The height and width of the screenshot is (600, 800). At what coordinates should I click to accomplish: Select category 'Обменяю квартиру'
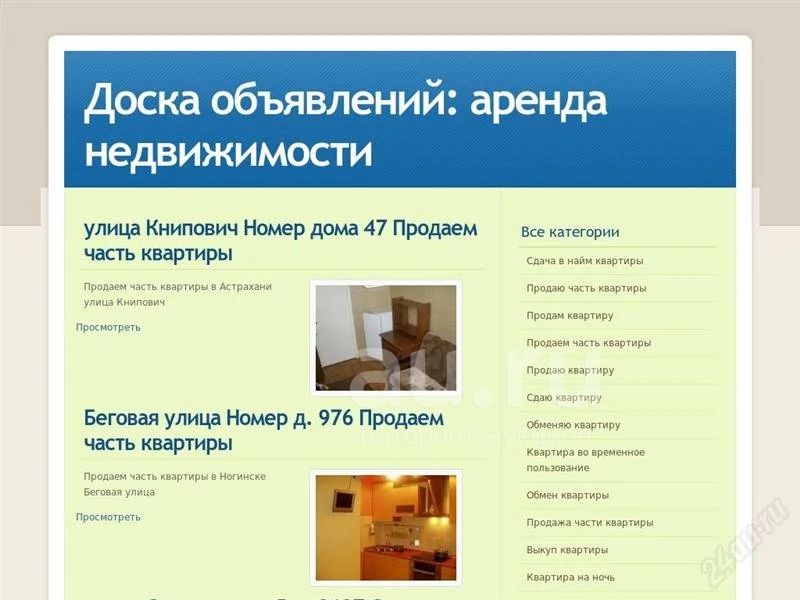573,425
